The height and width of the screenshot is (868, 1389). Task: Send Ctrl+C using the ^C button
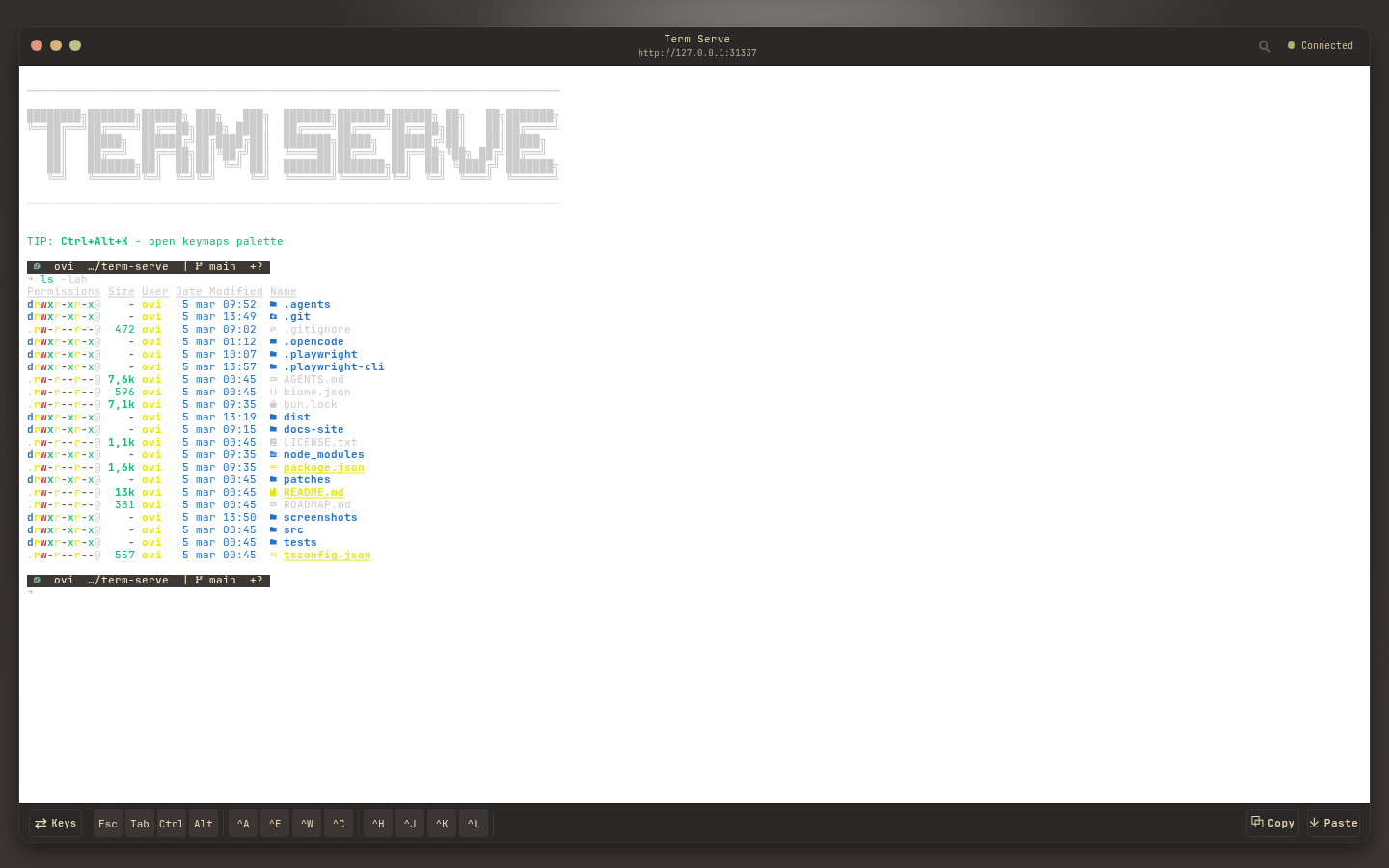point(339,823)
